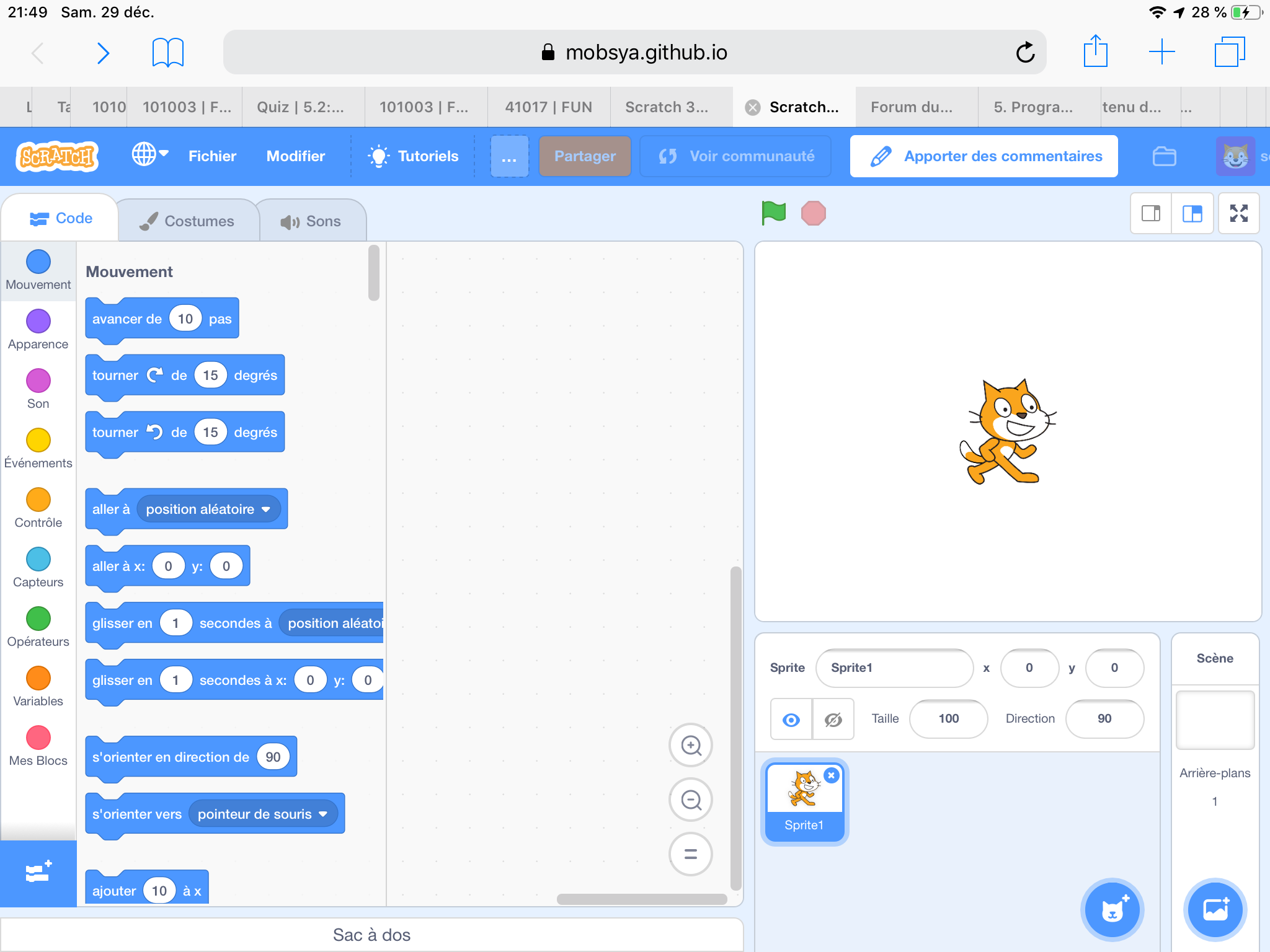This screenshot has width=1270, height=952.
Task: Switch to small stage layout
Action: tap(1151, 213)
